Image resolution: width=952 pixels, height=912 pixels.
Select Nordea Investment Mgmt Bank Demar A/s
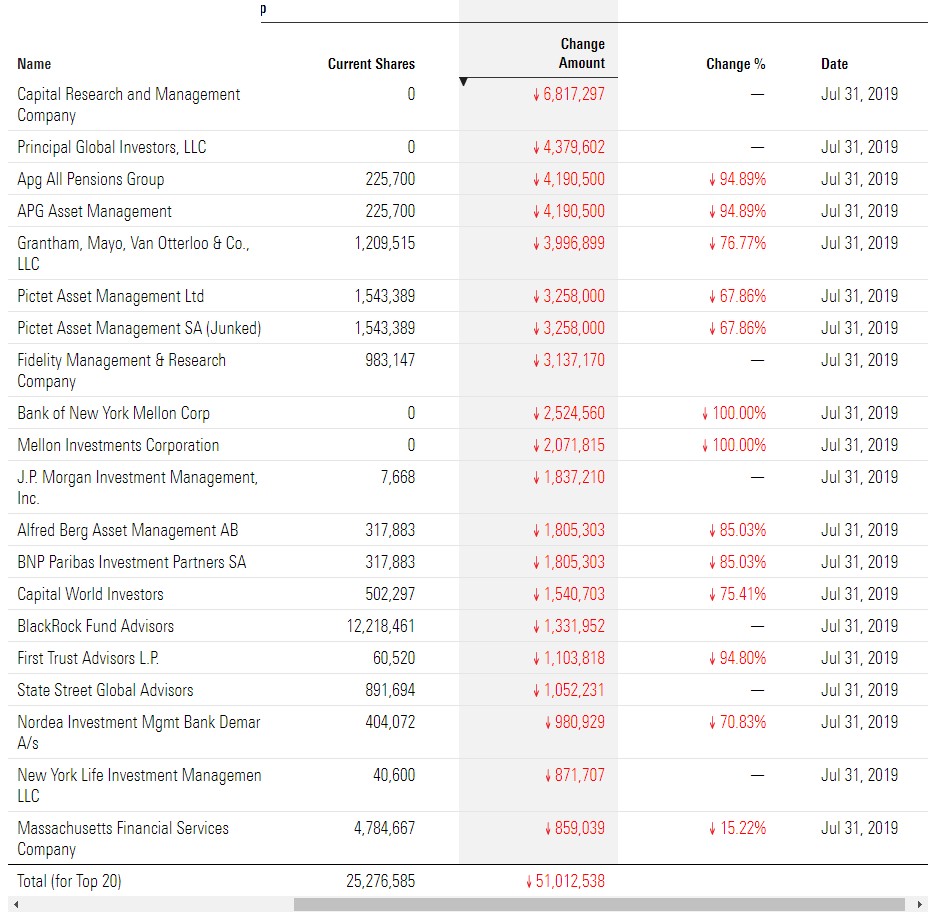pos(138,732)
